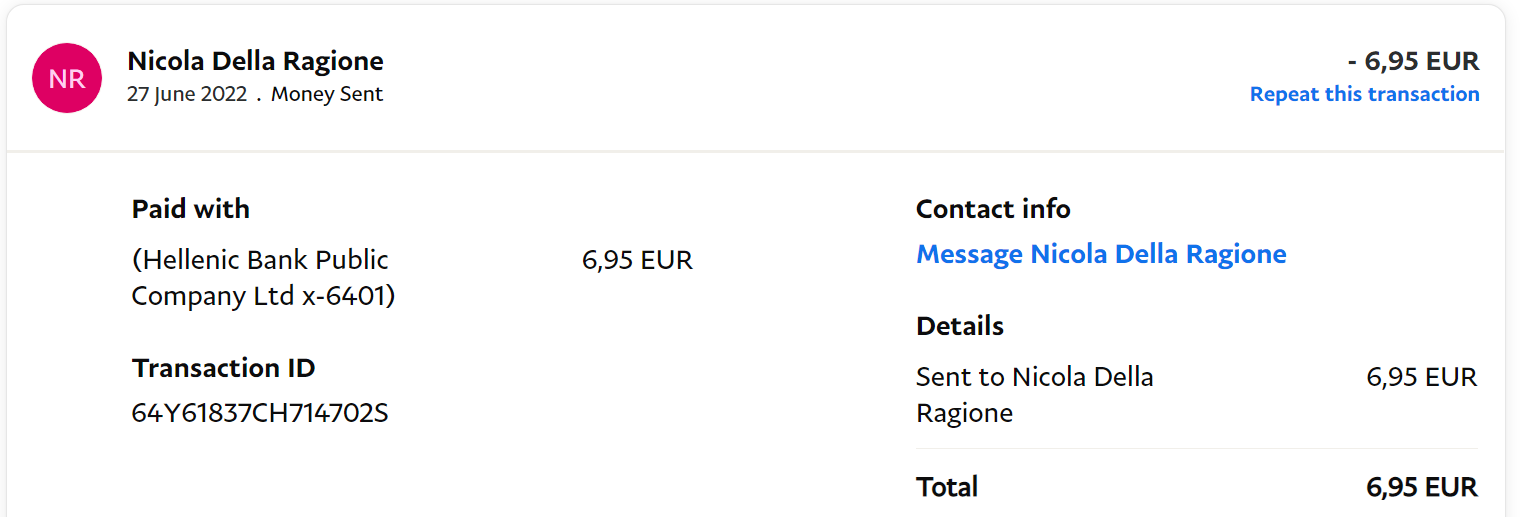This screenshot has width=1523, height=517.
Task: Click the 27 June 2022 date
Action: pos(187,95)
